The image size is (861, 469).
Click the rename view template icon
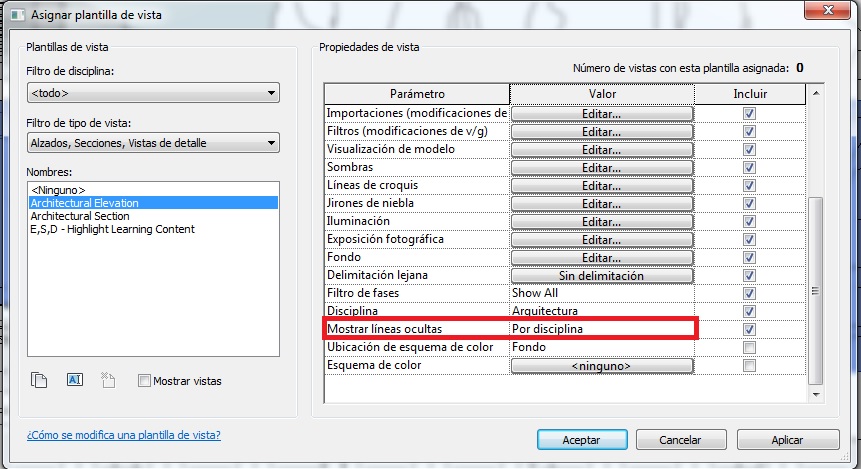point(74,380)
